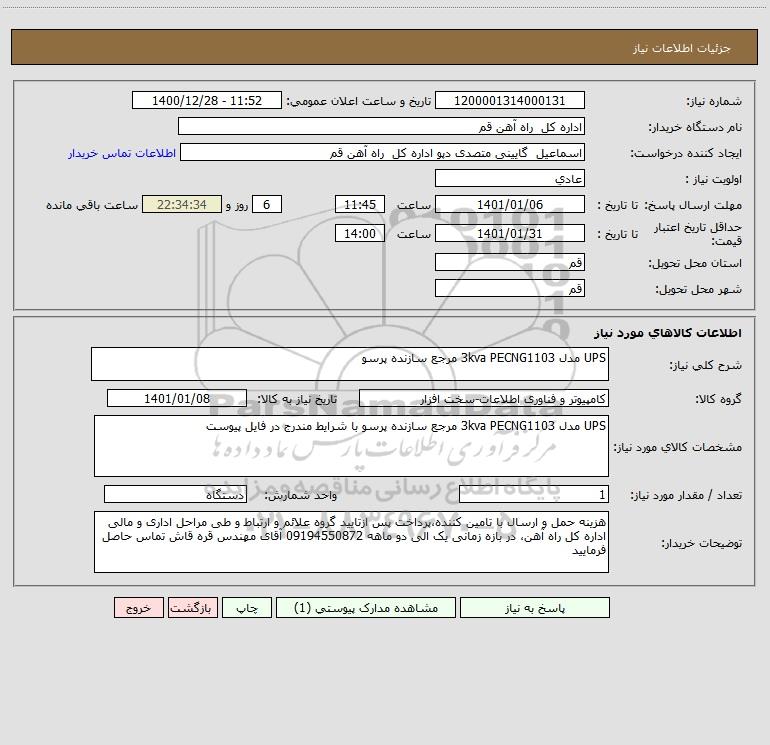
Task: Click the label 'اولویت نیاز :'
Action: coord(714,179)
